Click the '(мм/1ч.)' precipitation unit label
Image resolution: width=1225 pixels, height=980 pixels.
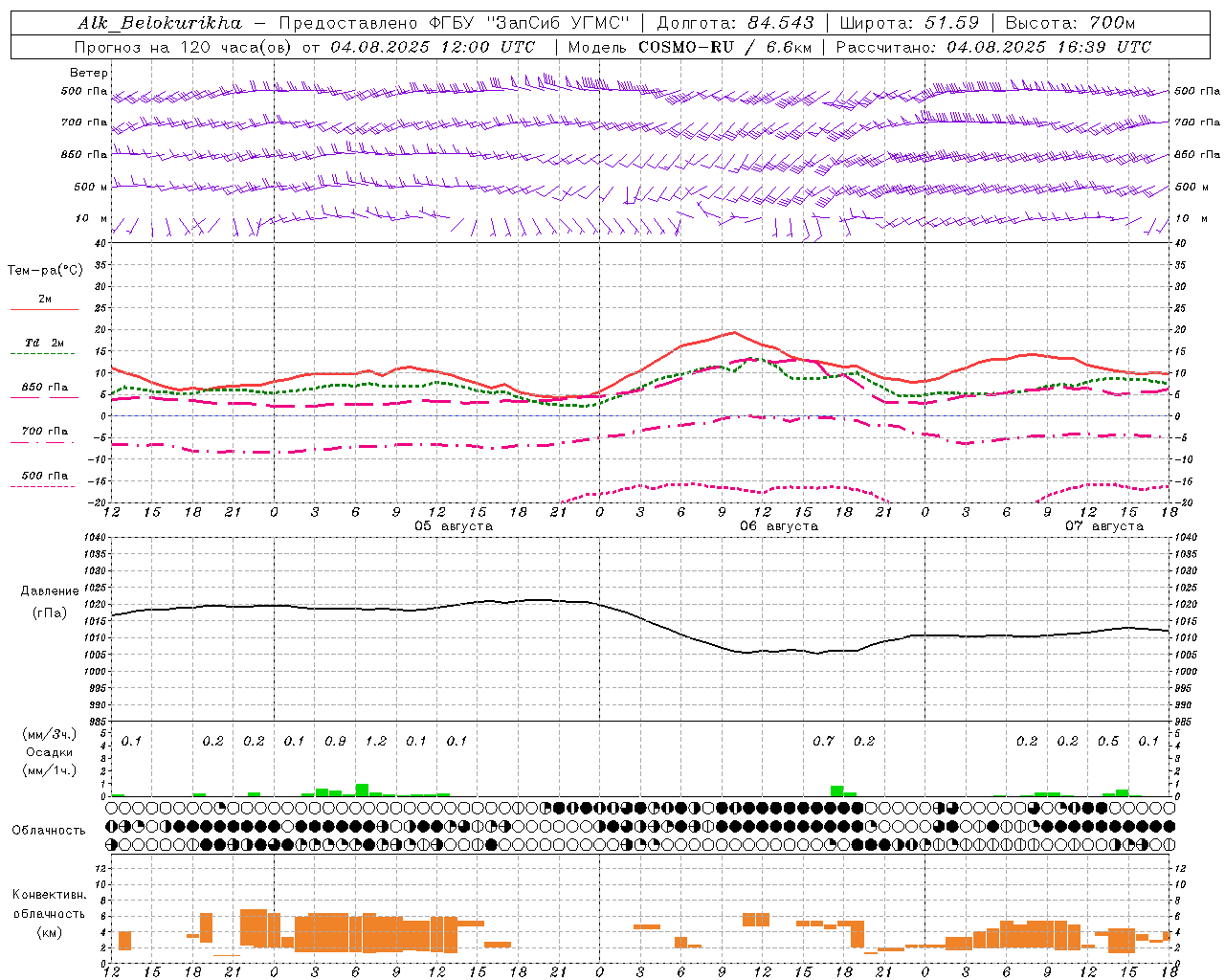tap(51, 770)
